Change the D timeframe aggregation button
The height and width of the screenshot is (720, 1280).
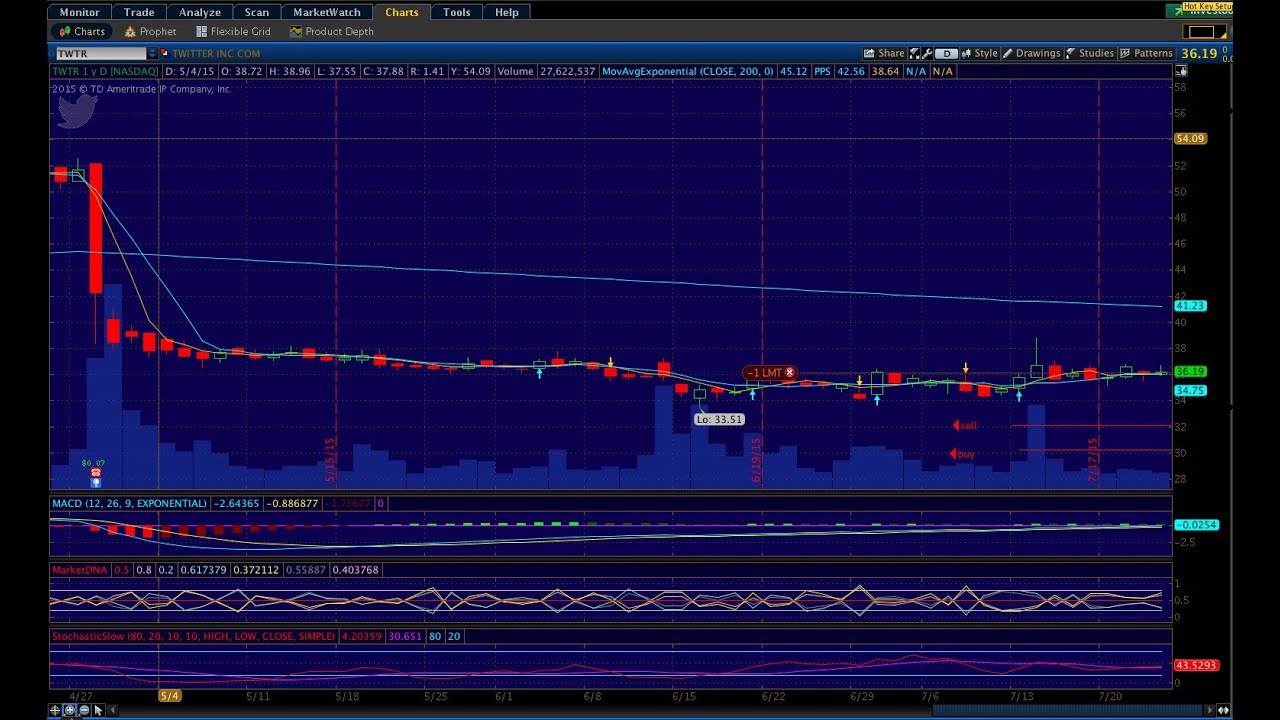click(947, 53)
